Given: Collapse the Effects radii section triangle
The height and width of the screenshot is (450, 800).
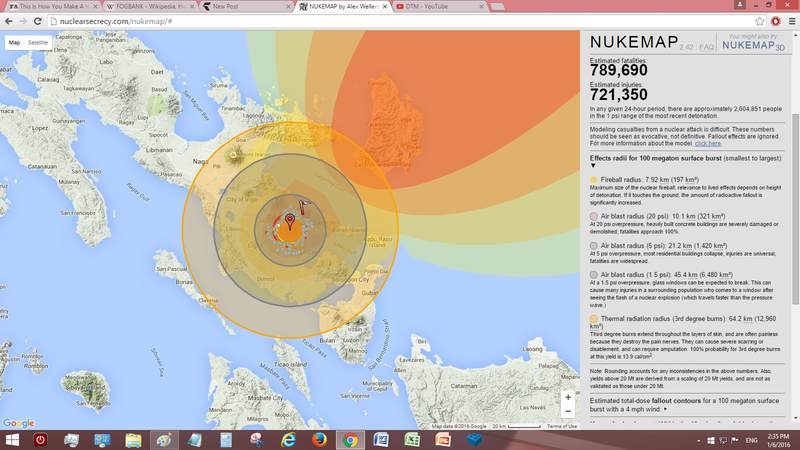Looking at the screenshot, I should 593,166.
